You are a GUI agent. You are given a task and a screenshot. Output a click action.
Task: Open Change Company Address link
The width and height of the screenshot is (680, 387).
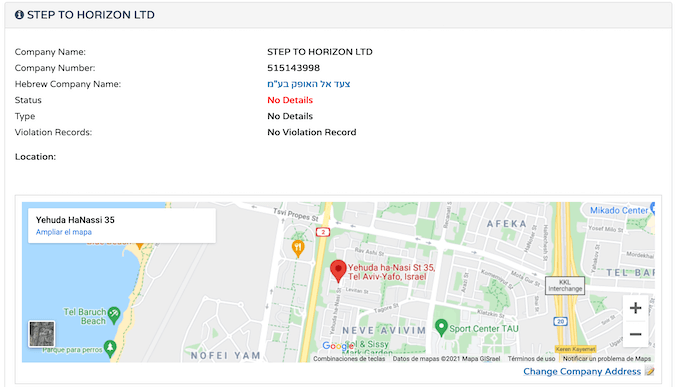point(582,371)
